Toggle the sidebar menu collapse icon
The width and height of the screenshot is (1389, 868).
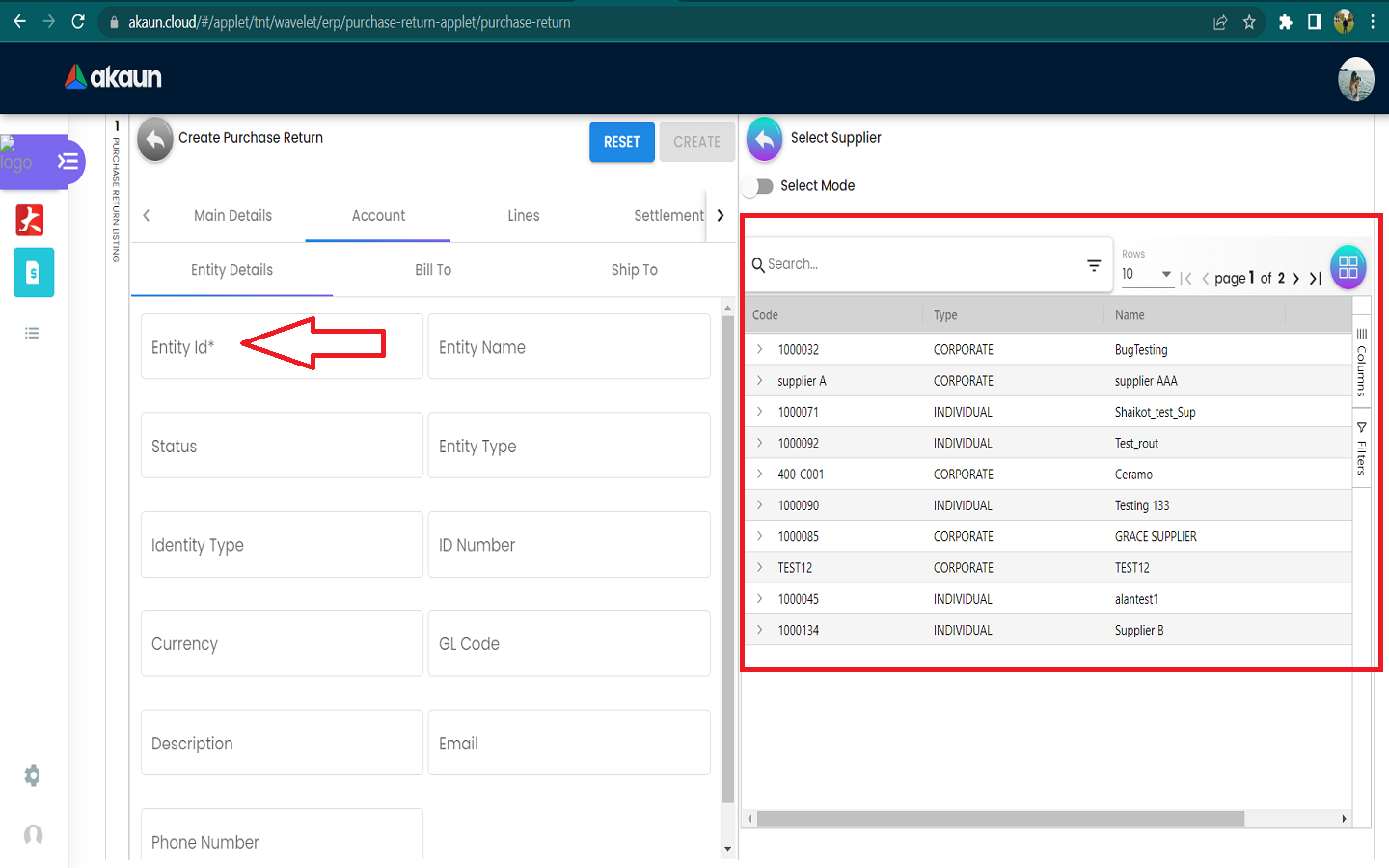68,161
